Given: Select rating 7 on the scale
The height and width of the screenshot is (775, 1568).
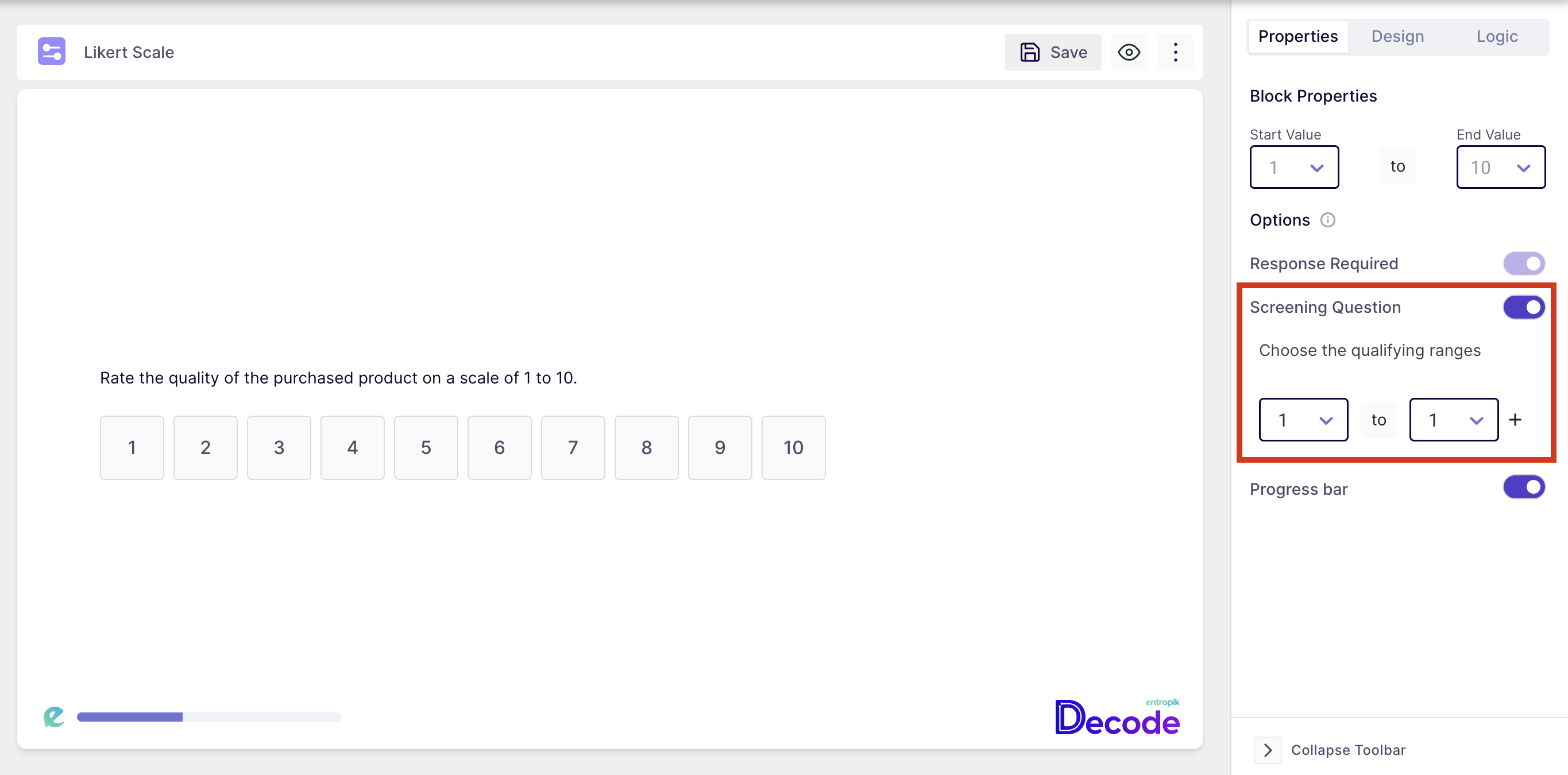Looking at the screenshot, I should tap(572, 448).
